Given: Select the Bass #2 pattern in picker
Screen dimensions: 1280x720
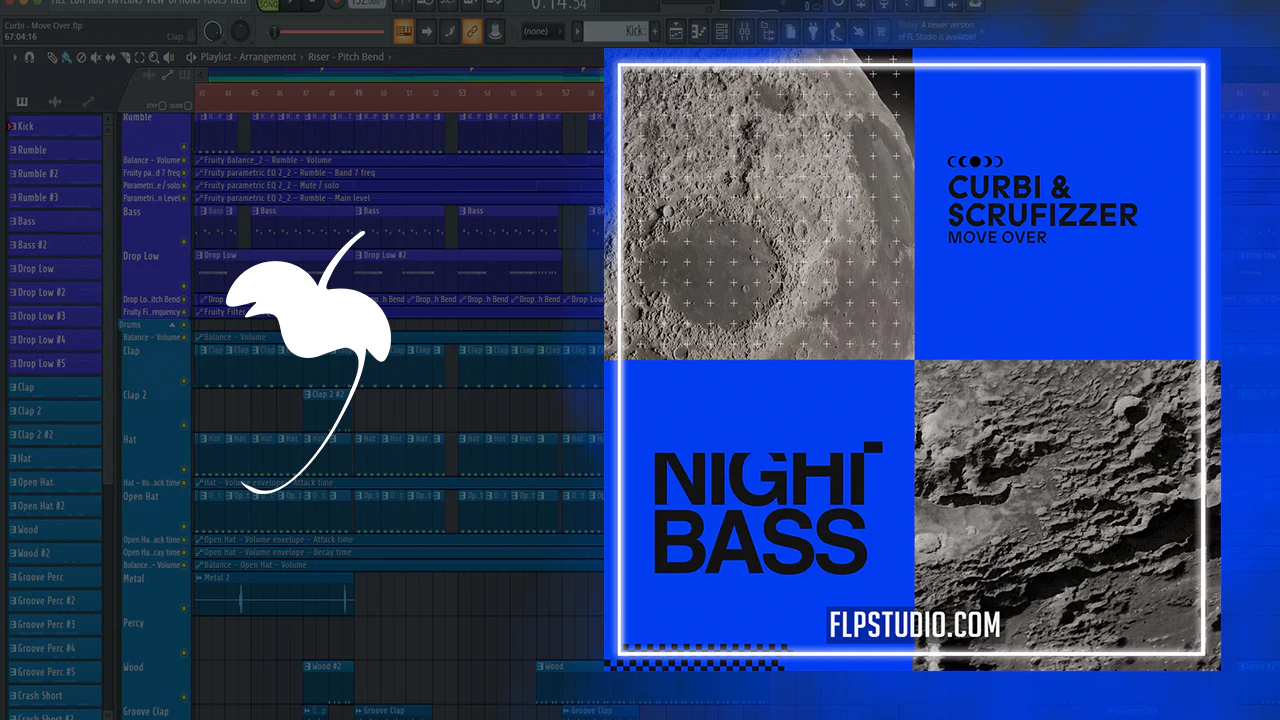Looking at the screenshot, I should 55,245.
